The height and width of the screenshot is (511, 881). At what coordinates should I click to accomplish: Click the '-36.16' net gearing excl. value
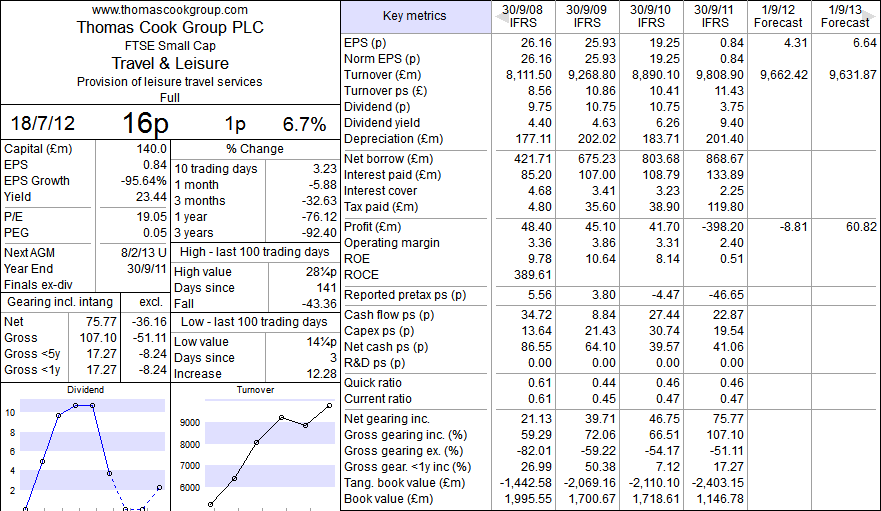[x=149, y=322]
